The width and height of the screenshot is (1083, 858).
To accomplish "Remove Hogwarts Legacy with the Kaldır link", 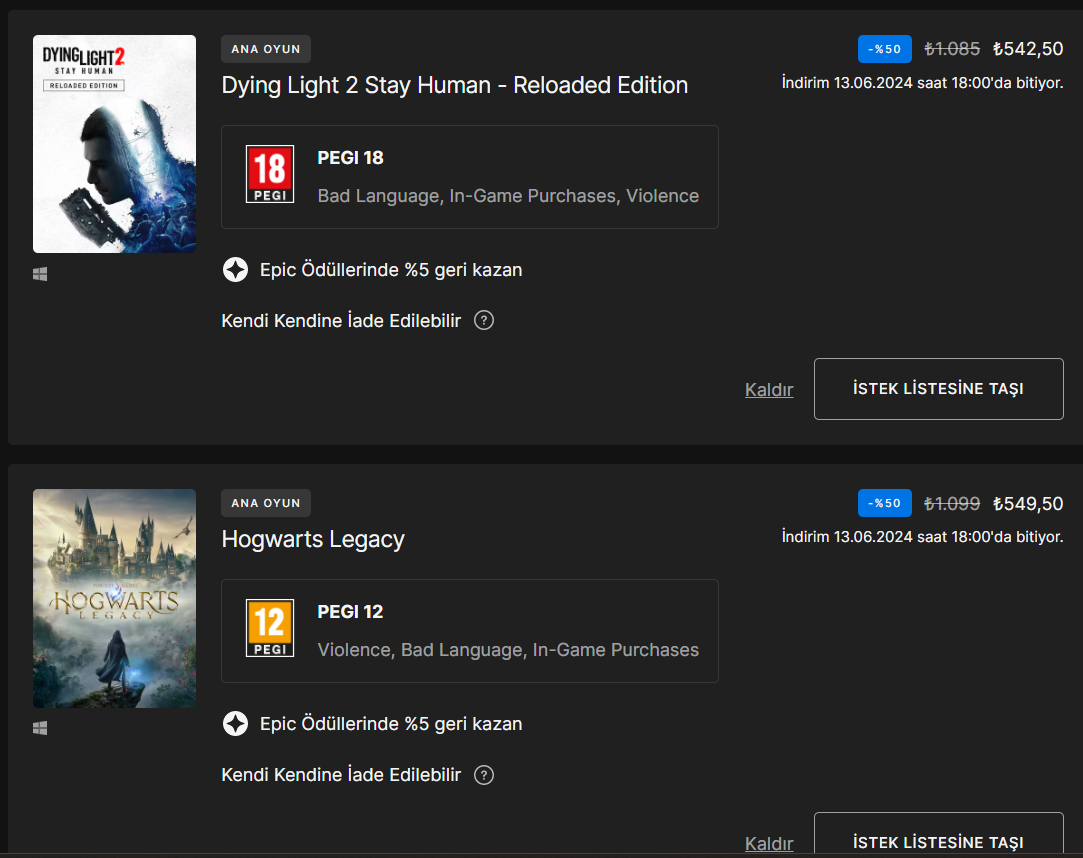I will (769, 843).
